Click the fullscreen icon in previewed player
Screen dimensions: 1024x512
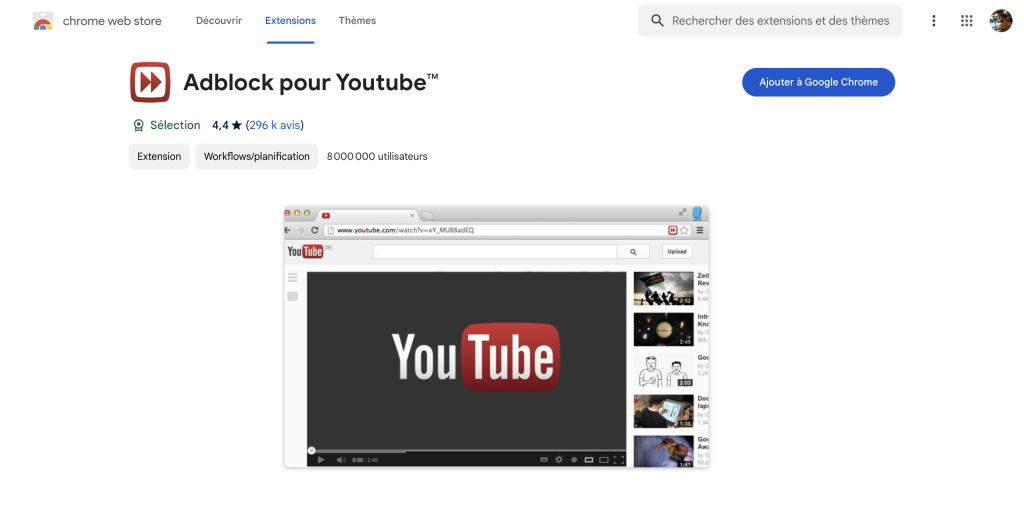[618, 460]
